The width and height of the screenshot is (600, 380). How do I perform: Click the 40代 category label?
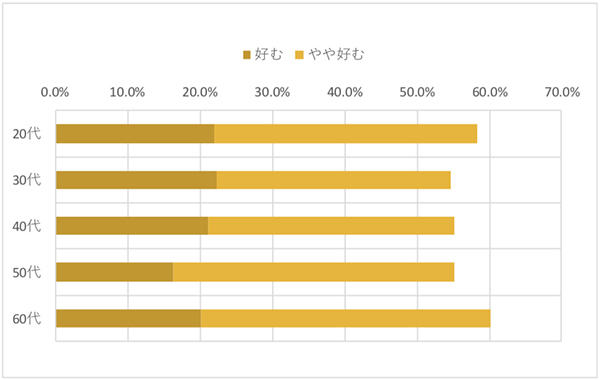(26, 226)
